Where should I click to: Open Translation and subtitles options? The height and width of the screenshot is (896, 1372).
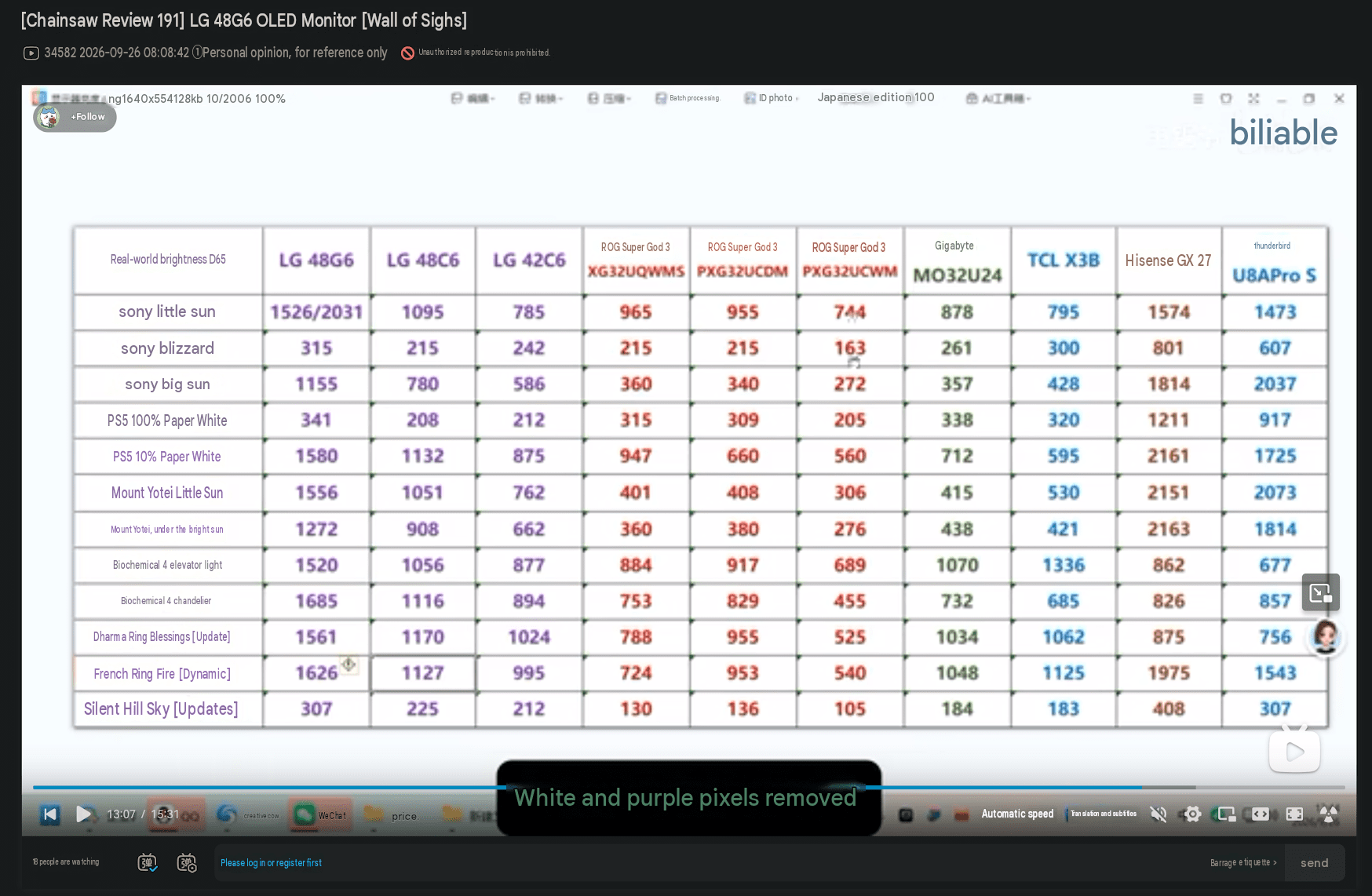[x=1104, y=814]
